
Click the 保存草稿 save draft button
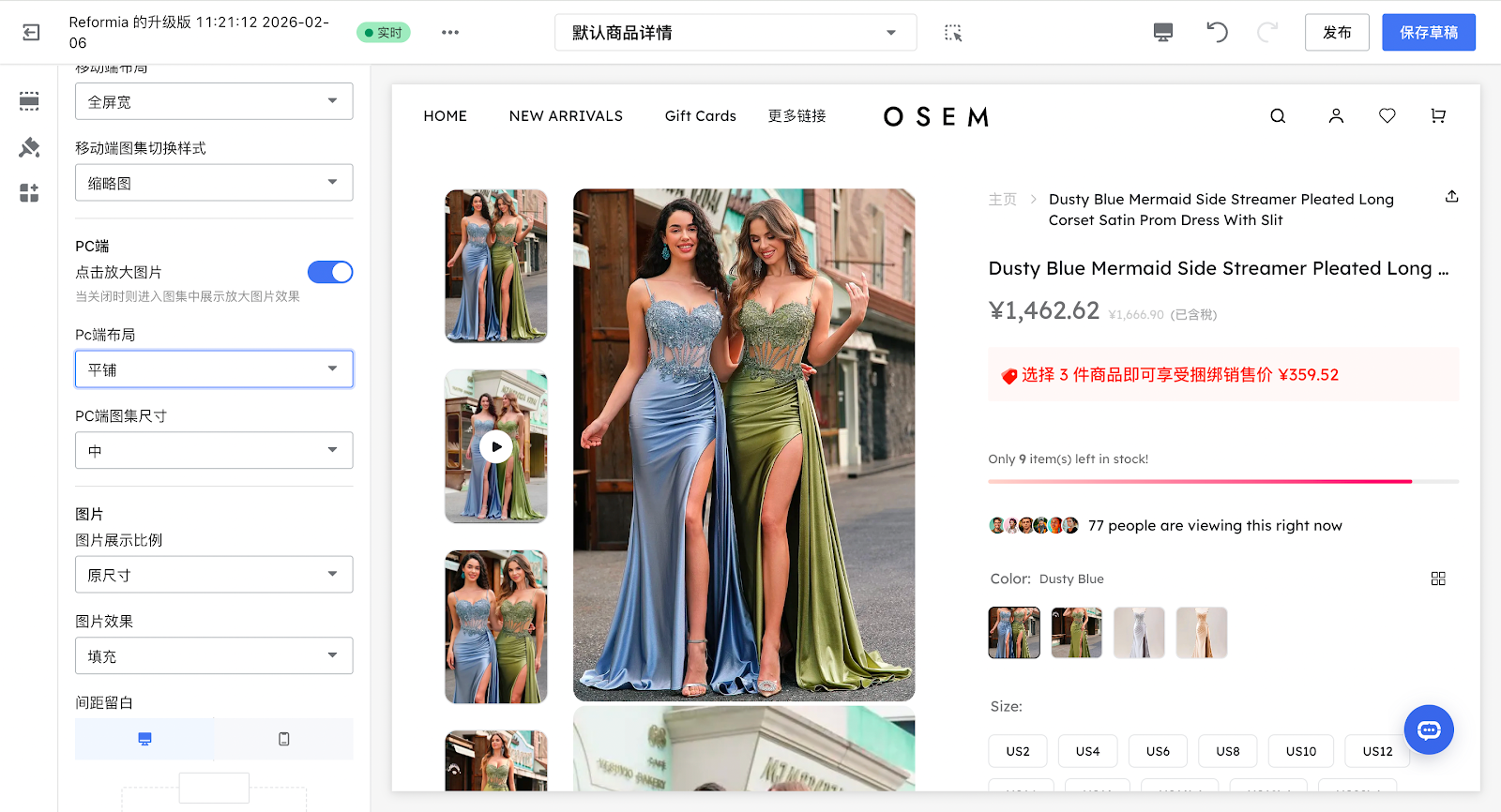1428,33
